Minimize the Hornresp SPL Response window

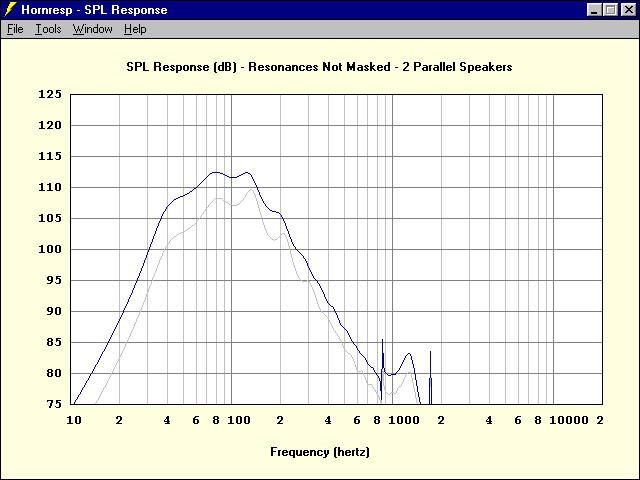tap(594, 10)
